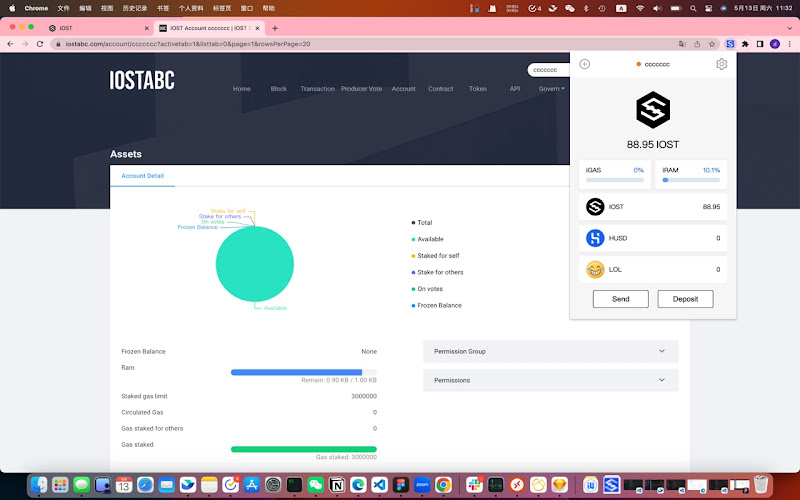Toggle Available series in chart legend
Viewport: 800px width, 500px height.
tap(428, 239)
